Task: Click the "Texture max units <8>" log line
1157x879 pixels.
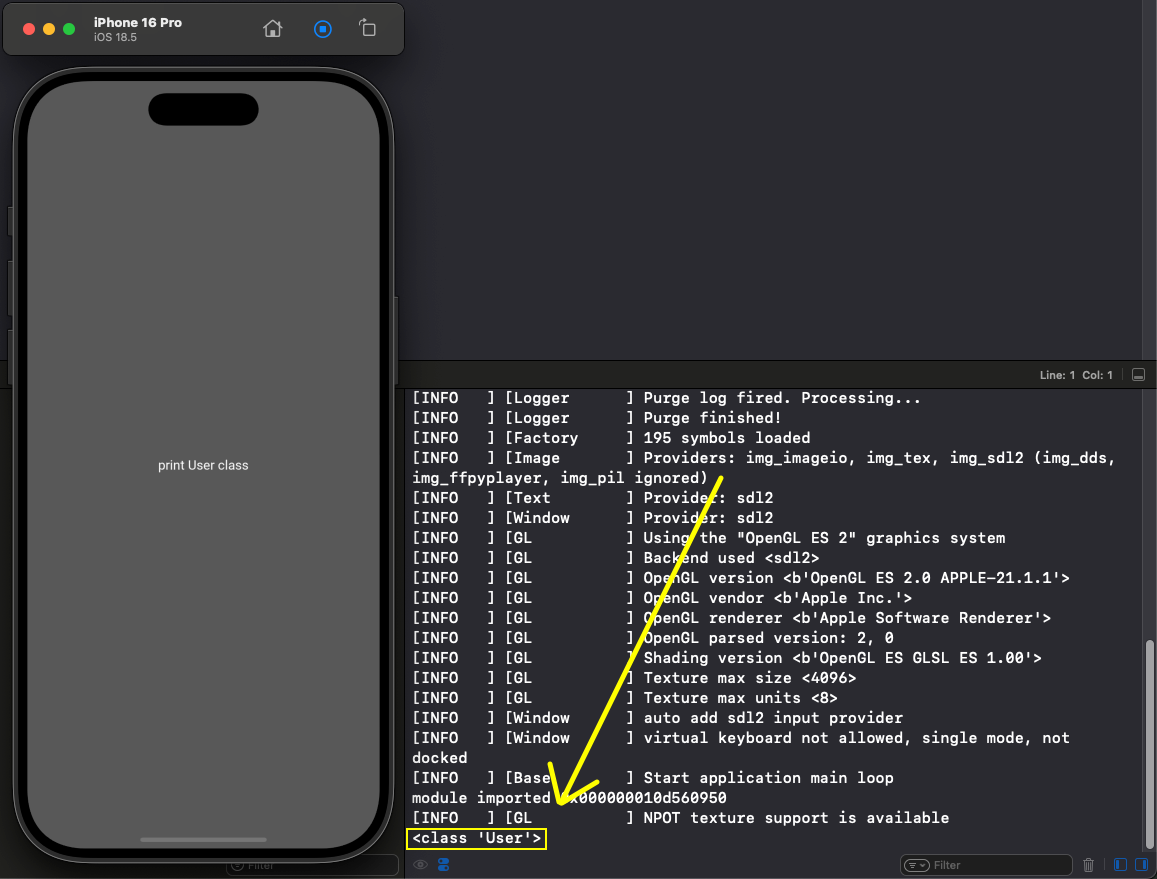Action: (625, 698)
